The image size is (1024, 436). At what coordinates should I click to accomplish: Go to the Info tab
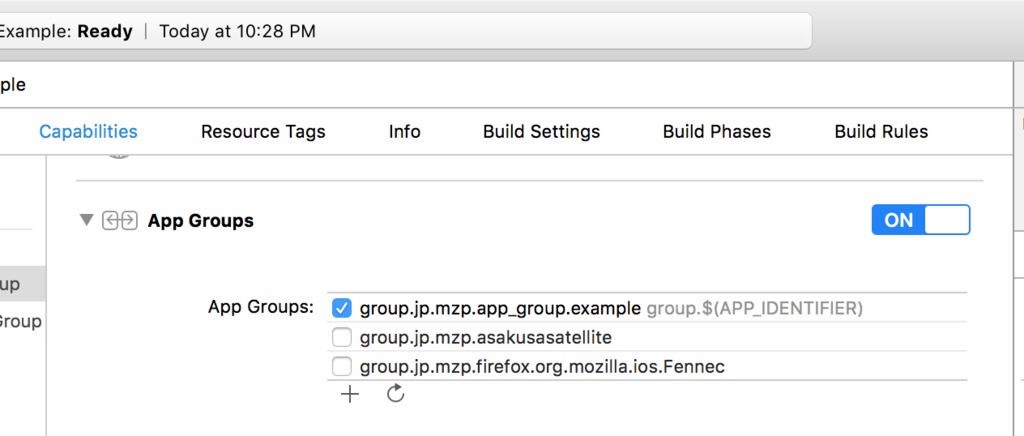coord(404,132)
